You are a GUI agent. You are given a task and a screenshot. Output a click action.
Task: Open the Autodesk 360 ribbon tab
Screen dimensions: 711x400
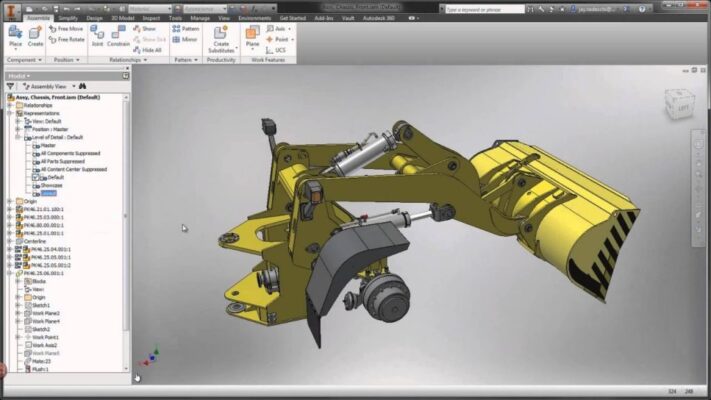click(378, 18)
